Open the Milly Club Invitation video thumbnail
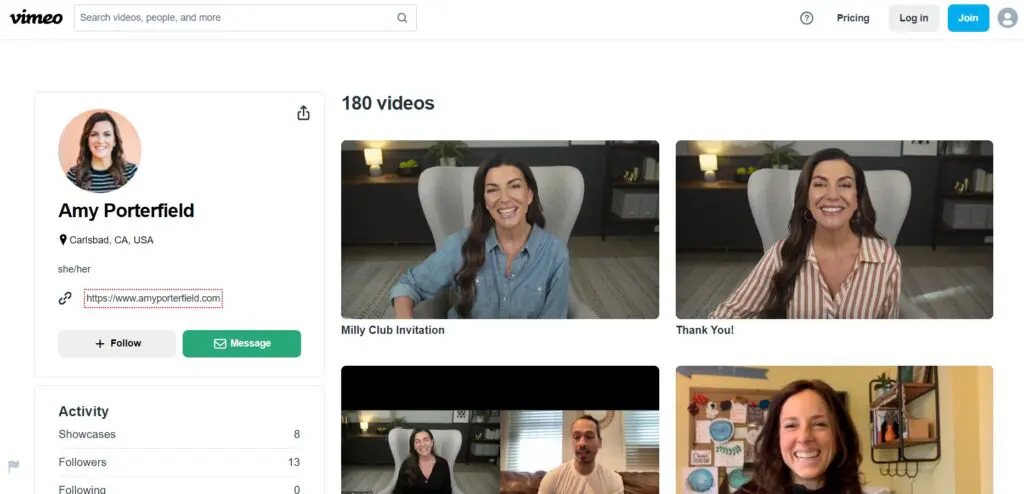Image resolution: width=1024 pixels, height=494 pixels. click(500, 229)
